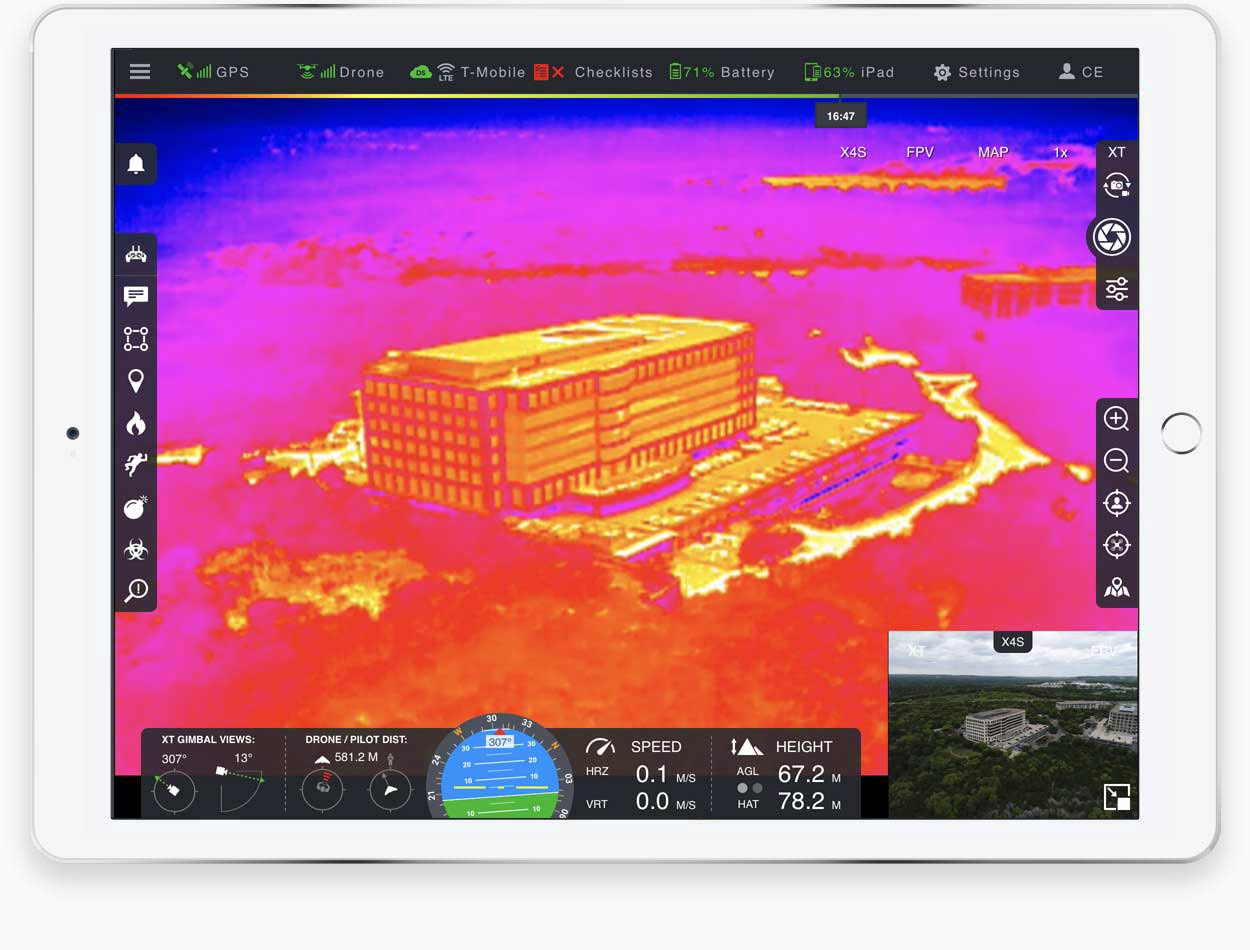Screen dimensions: 1250x950
Task: Toggle the notification bell alert
Action: pos(136,163)
